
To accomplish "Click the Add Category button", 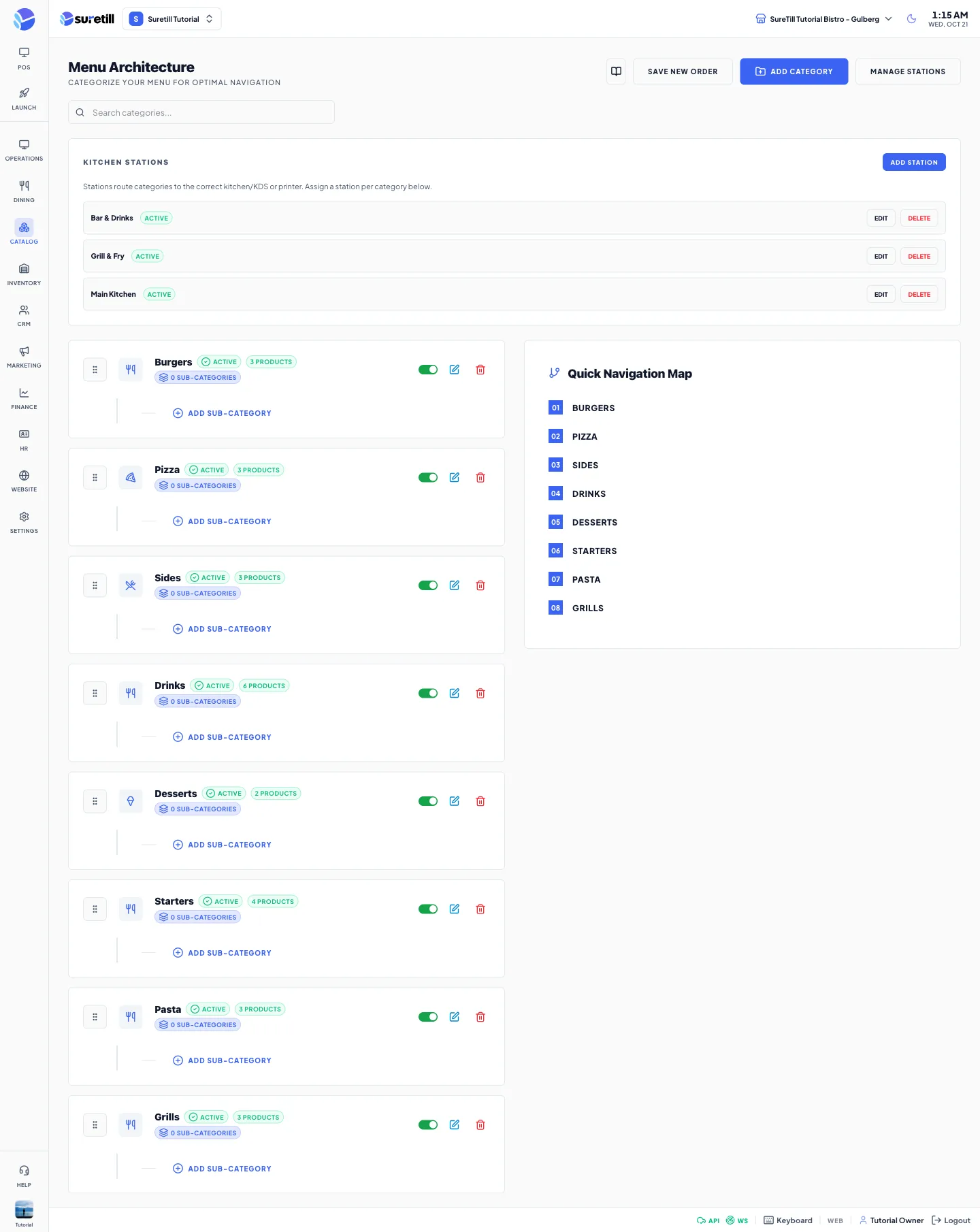I will [794, 71].
